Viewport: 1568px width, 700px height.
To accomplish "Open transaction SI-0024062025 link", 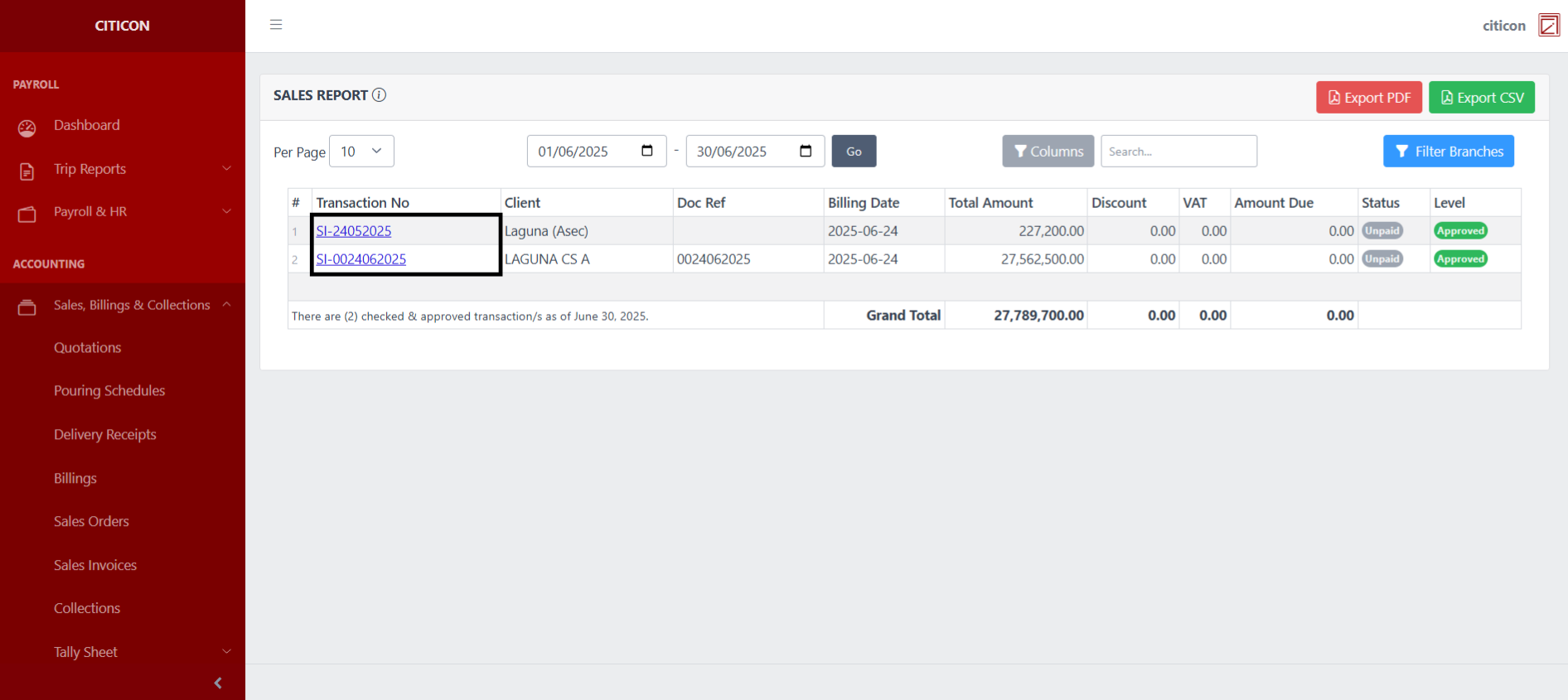I will click(x=361, y=259).
